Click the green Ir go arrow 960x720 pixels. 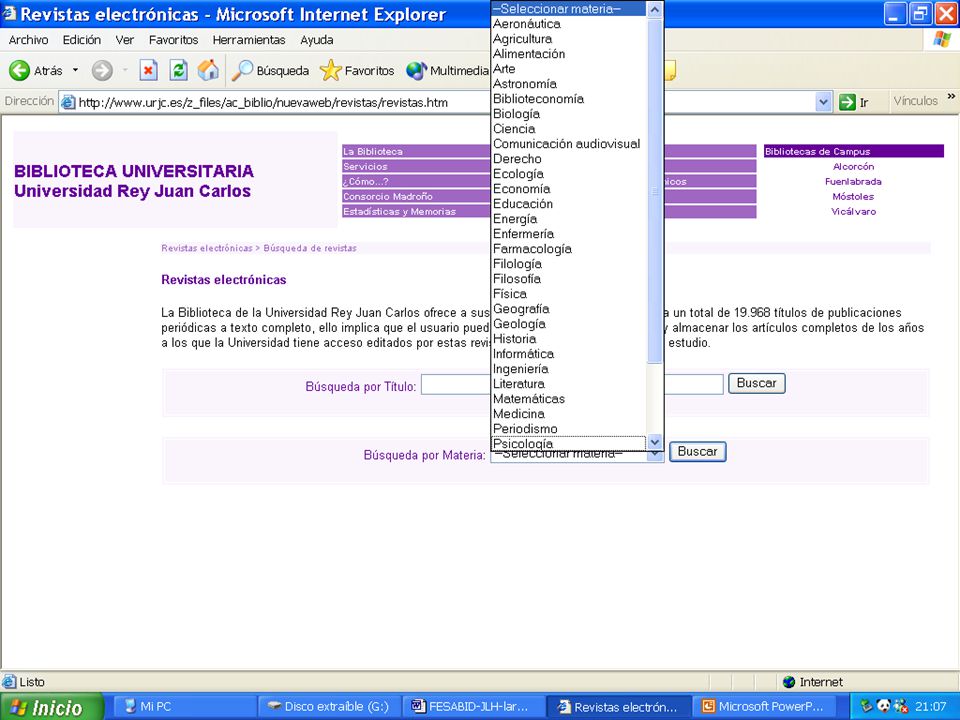tap(847, 102)
